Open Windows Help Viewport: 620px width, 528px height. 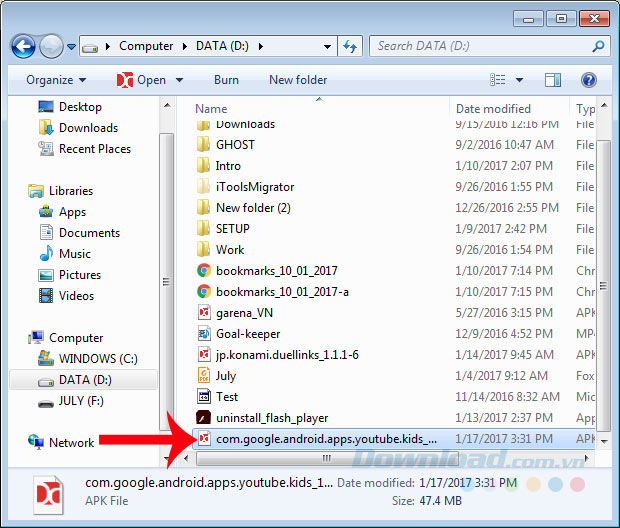coord(589,80)
